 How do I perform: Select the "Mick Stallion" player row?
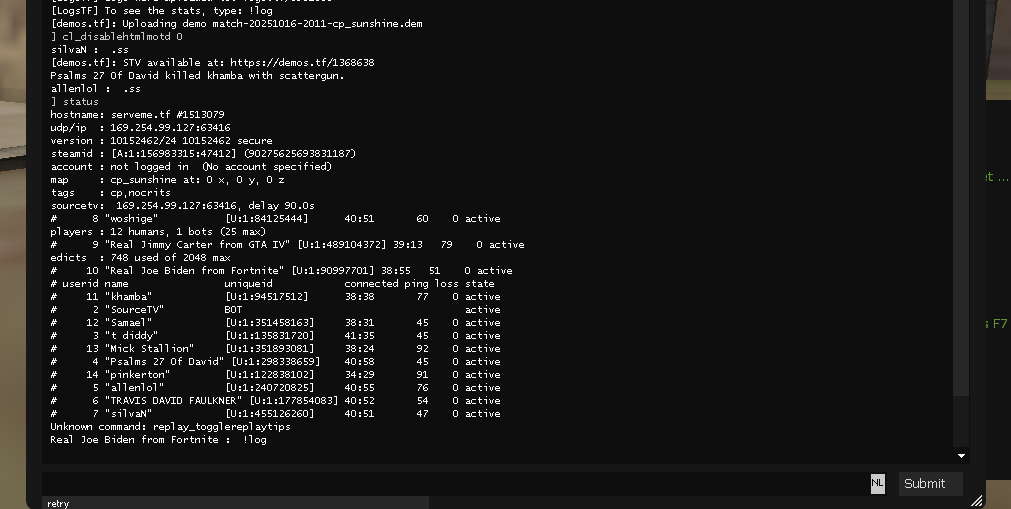275,348
